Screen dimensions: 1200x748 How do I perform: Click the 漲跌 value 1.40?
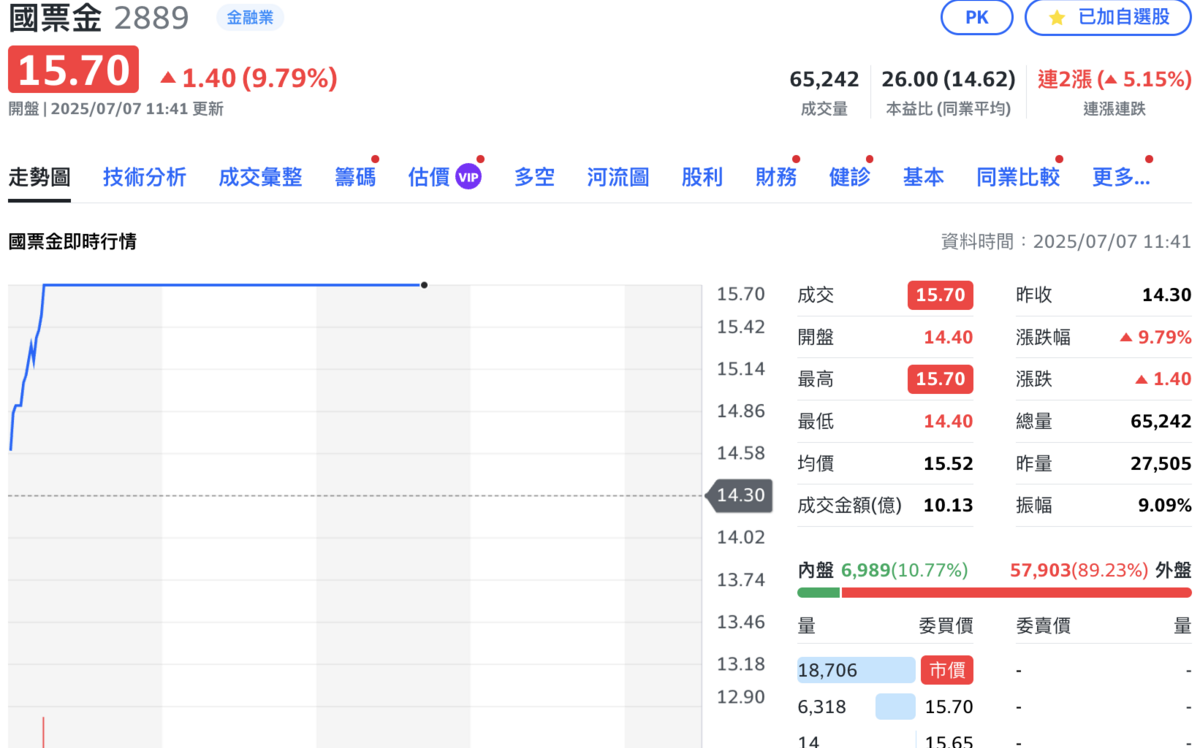pos(1164,379)
